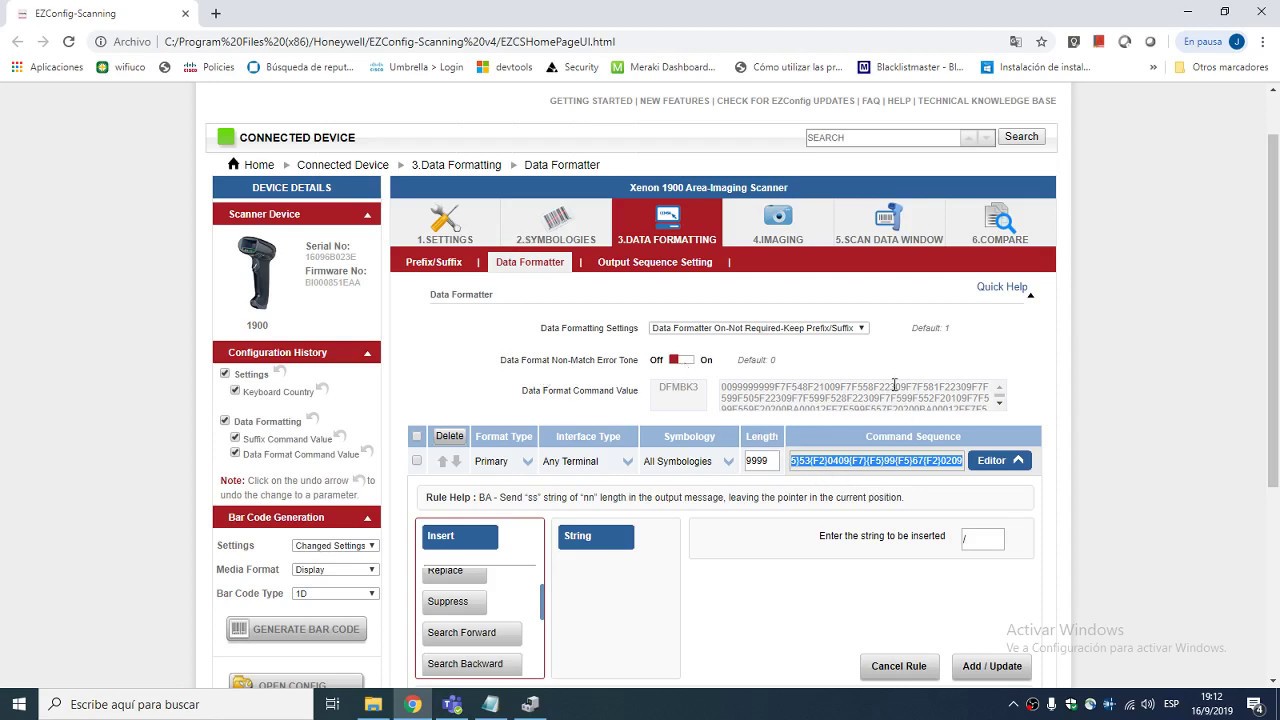Collapse the Scanner Device panel
The height and width of the screenshot is (720, 1280).
click(367, 215)
